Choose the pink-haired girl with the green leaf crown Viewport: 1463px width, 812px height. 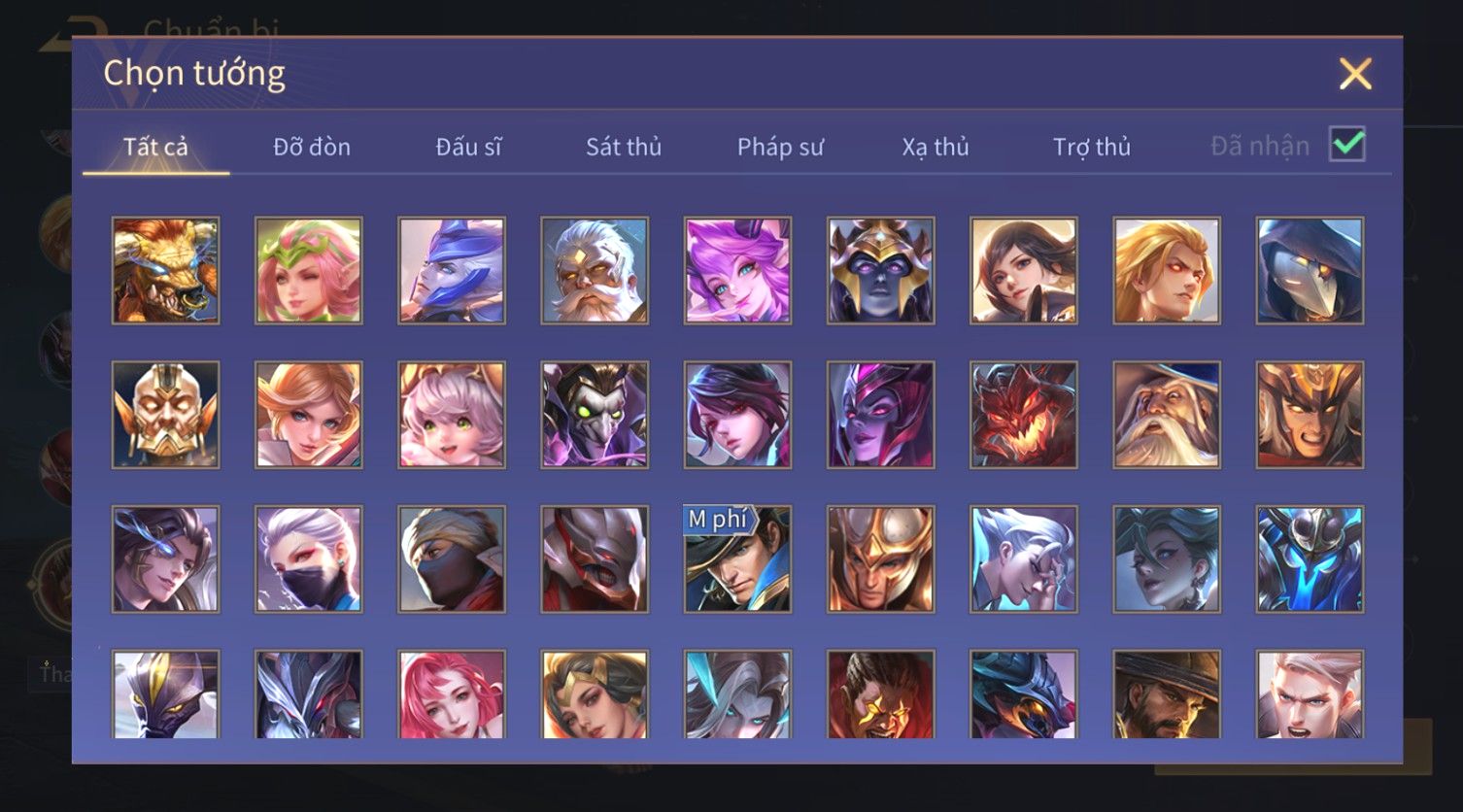pyautogui.click(x=308, y=270)
